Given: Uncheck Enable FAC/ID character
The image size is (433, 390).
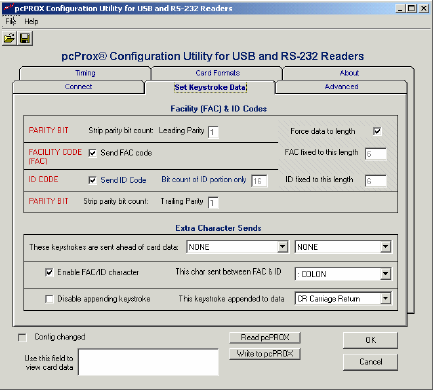Looking at the screenshot, I should (x=49, y=272).
